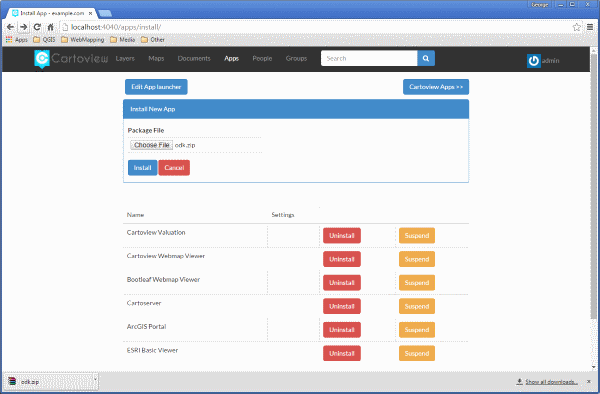The width and height of the screenshot is (600, 394).
Task: Uninstall ArcGIS Portal
Action: (x=342, y=330)
